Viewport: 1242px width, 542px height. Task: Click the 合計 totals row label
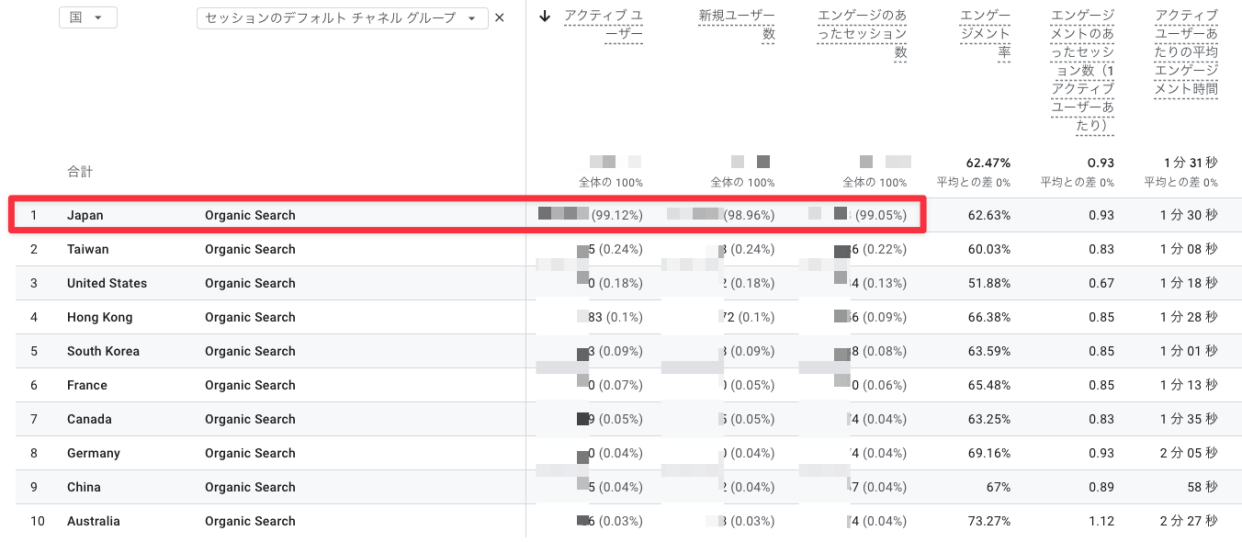pyautogui.click(x=80, y=172)
